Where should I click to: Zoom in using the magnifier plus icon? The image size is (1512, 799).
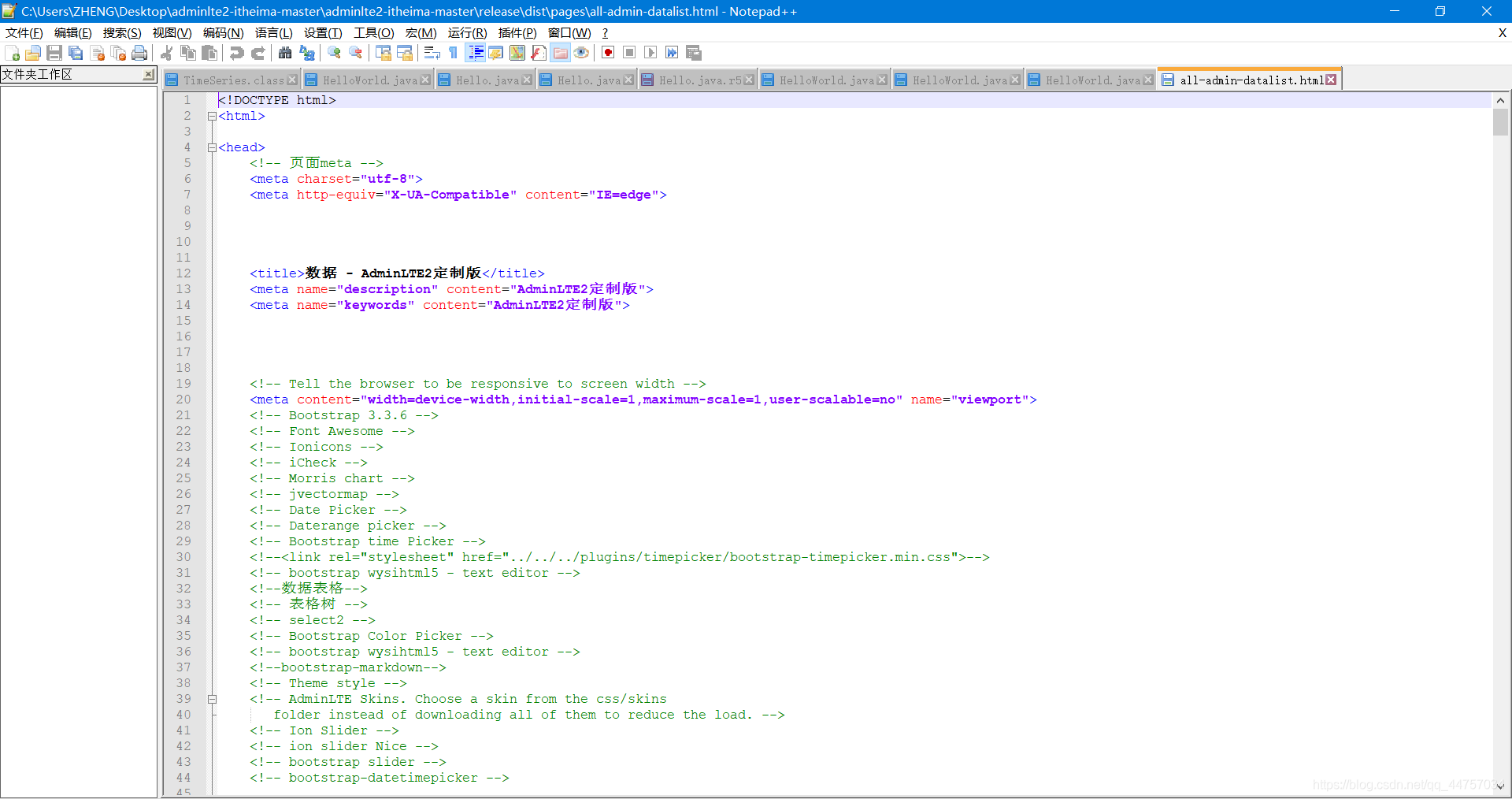334,53
